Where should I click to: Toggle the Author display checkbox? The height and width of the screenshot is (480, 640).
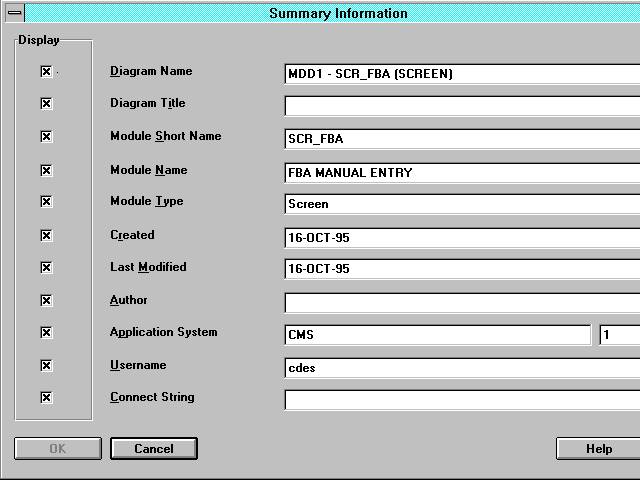(46, 301)
